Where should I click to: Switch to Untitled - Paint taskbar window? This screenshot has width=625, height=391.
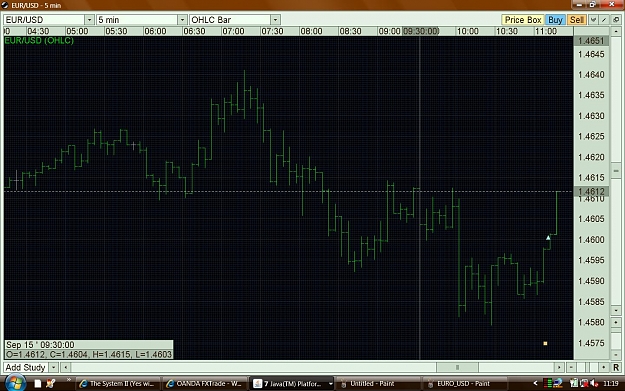[x=378, y=383]
